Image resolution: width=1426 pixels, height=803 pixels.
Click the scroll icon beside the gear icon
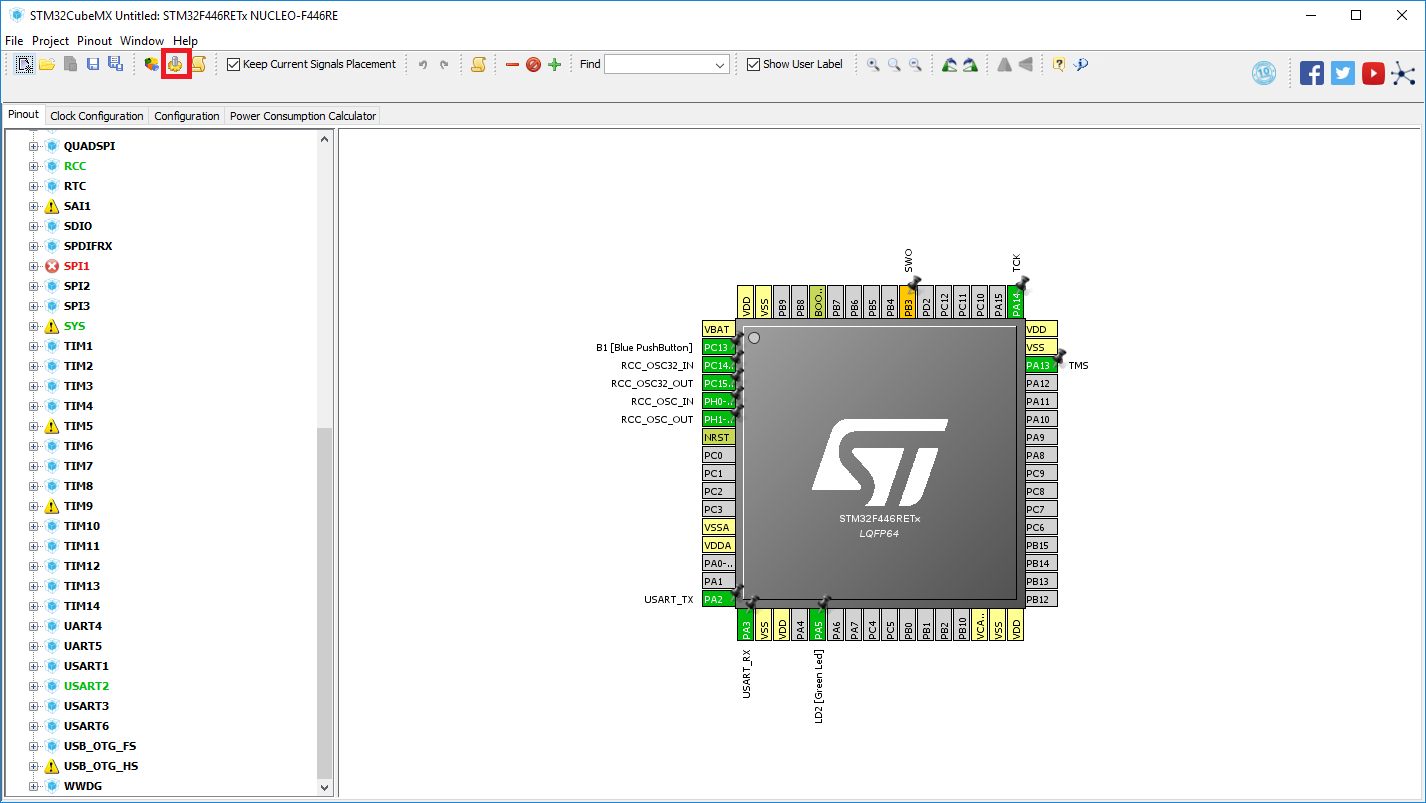click(x=198, y=64)
